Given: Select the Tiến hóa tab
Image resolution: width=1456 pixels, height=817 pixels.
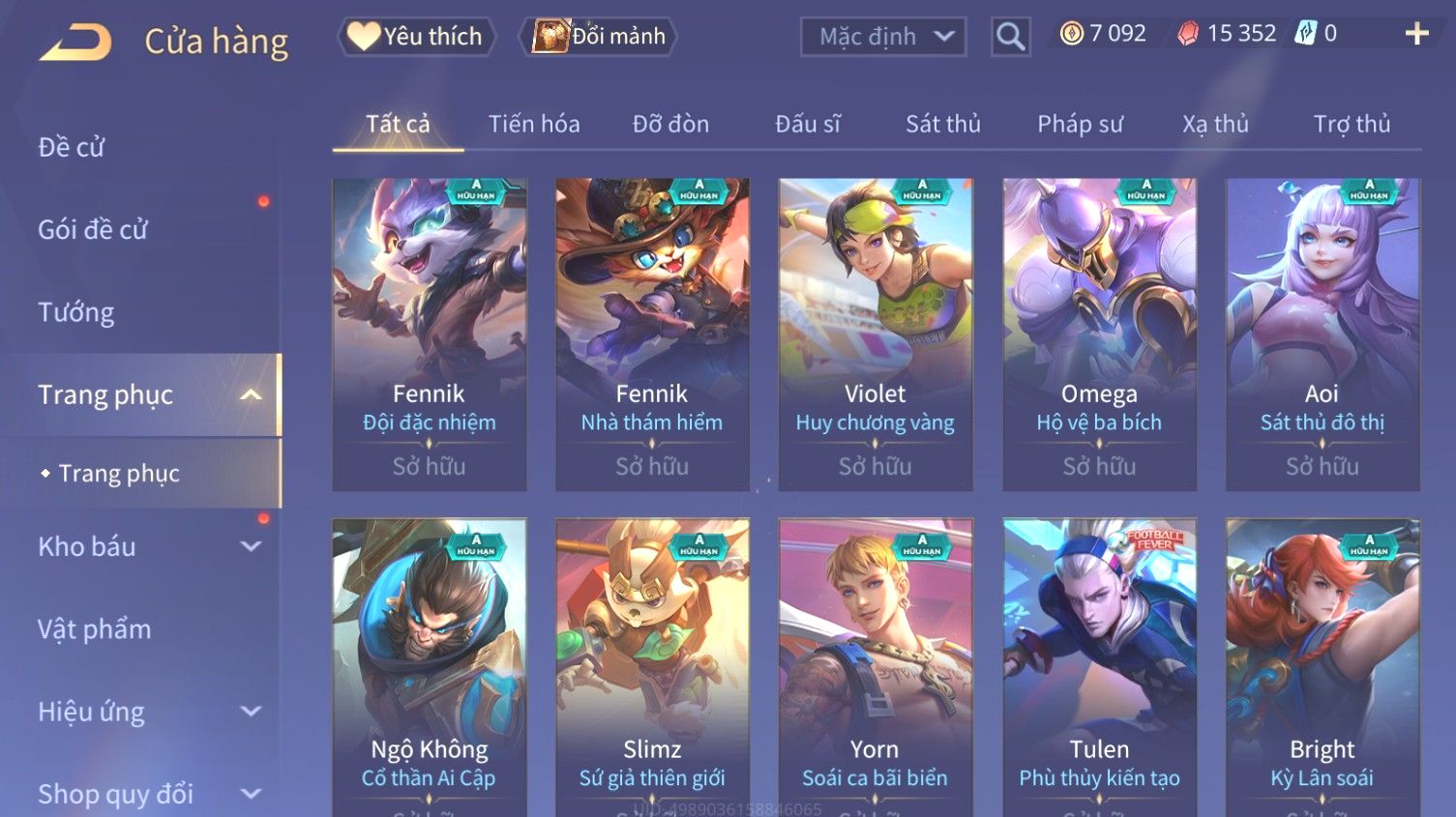Looking at the screenshot, I should (534, 124).
